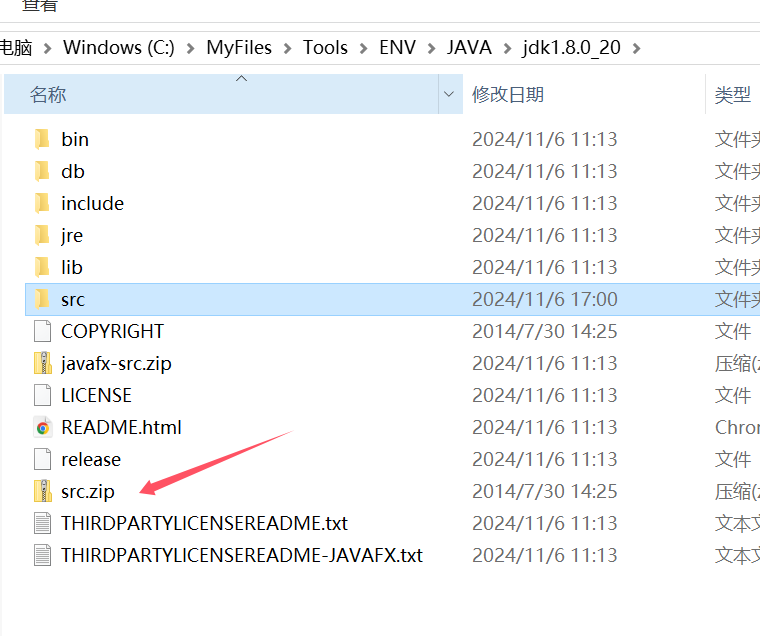This screenshot has width=760, height=636.
Task: Jump to Tools breadcrumb segment
Action: coord(325,48)
